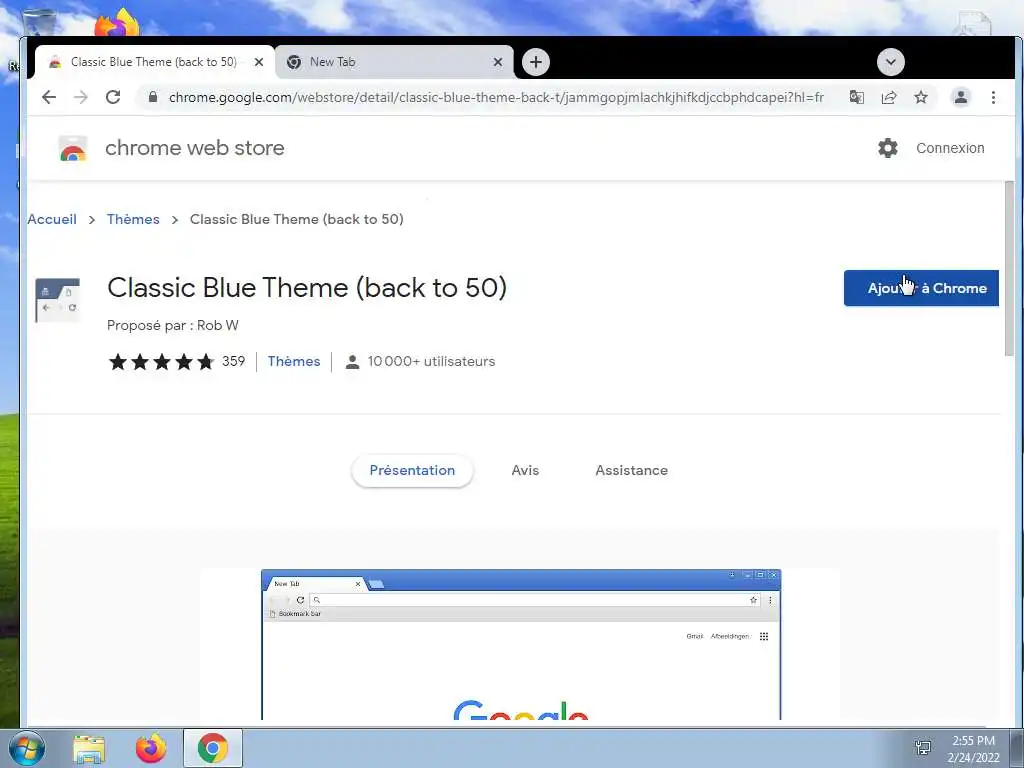Switch to the Avis tab

(525, 470)
